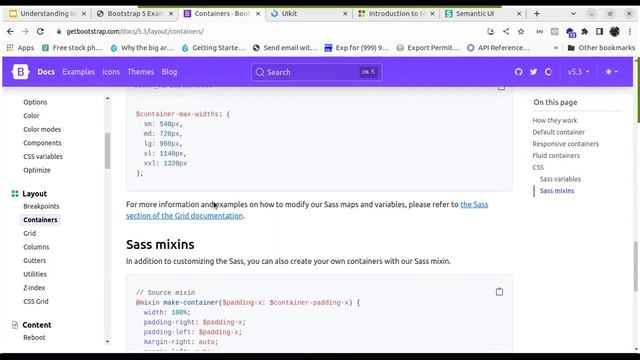
Task: Go to Breakpoints in the sidebar
Action: (41, 206)
